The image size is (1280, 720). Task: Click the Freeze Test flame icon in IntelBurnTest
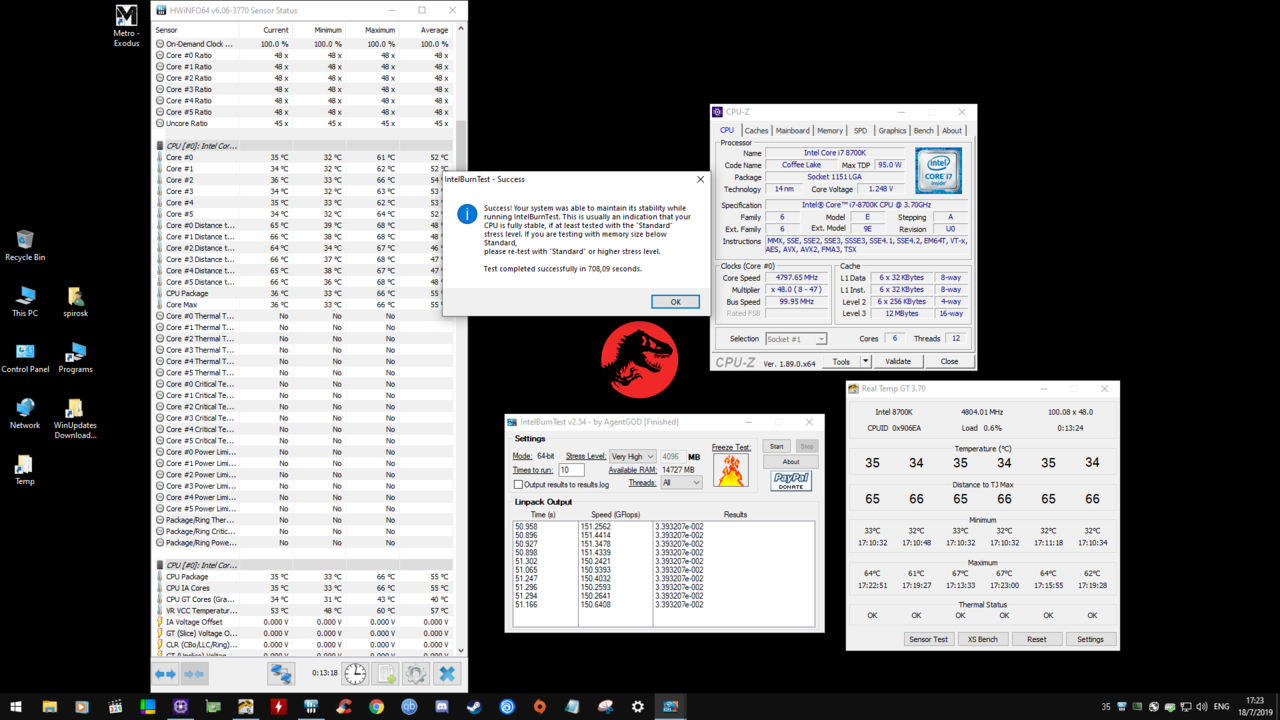tap(731, 470)
